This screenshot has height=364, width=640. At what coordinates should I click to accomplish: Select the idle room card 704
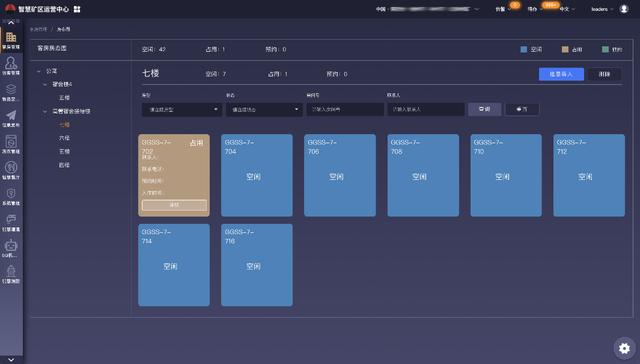[257, 175]
